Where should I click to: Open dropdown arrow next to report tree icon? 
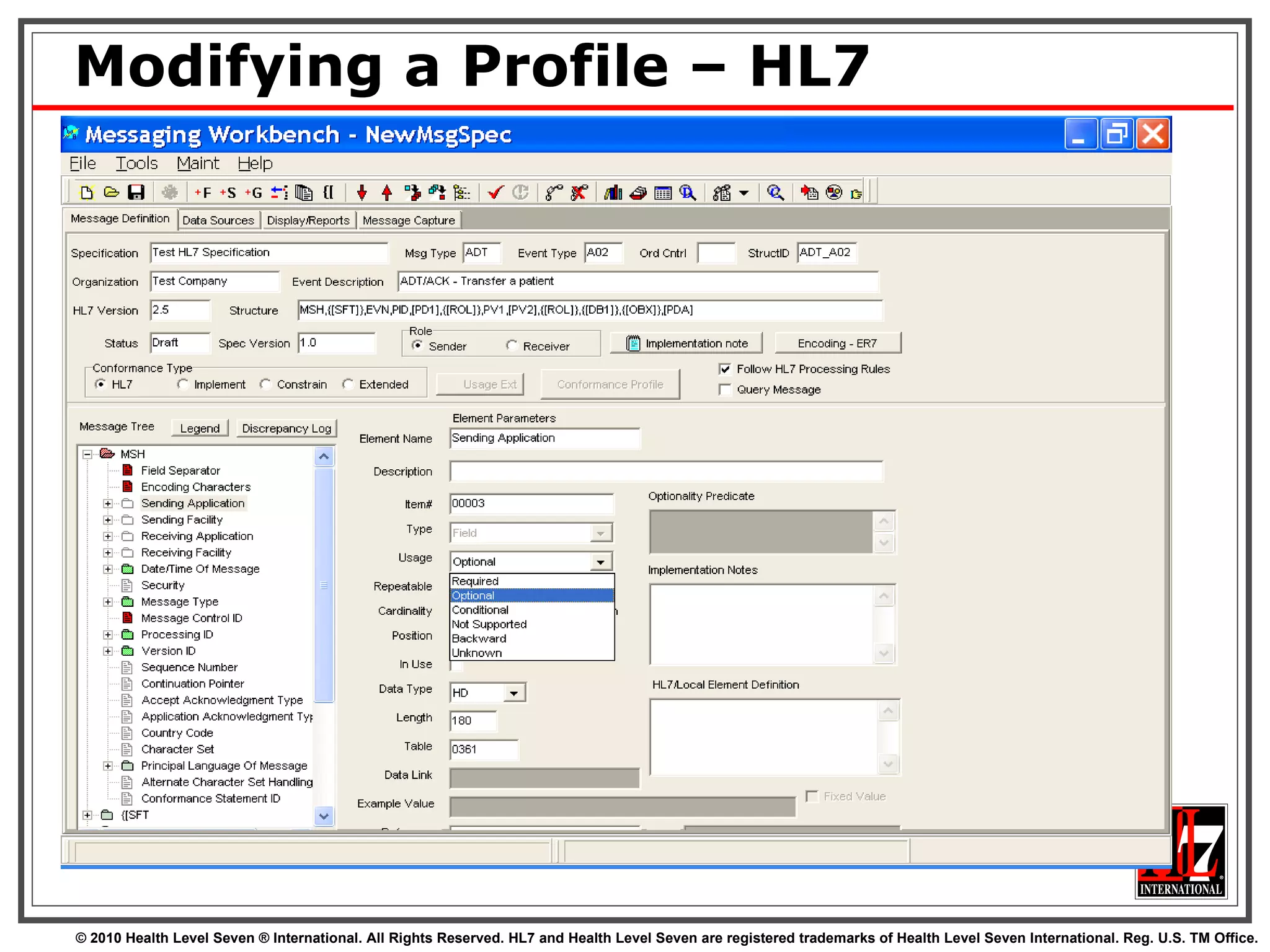[744, 193]
